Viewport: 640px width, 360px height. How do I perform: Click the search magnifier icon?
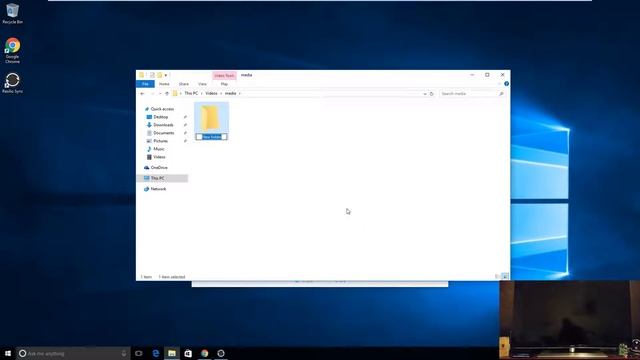point(501,94)
